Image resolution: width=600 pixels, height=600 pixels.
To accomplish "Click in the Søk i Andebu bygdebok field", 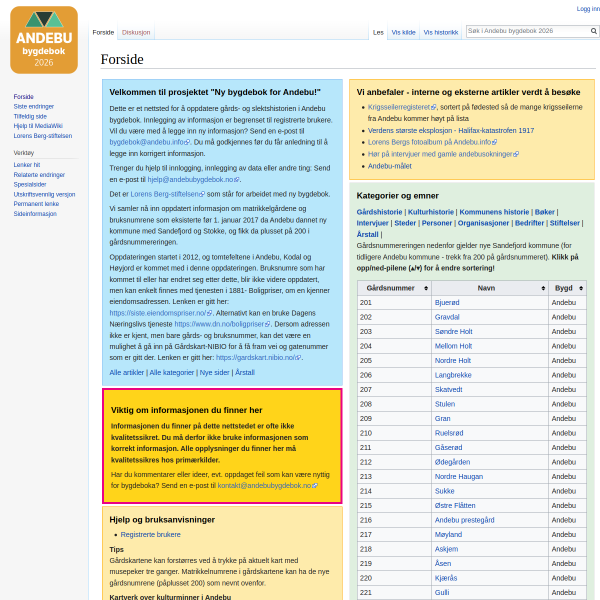I will pos(528,31).
